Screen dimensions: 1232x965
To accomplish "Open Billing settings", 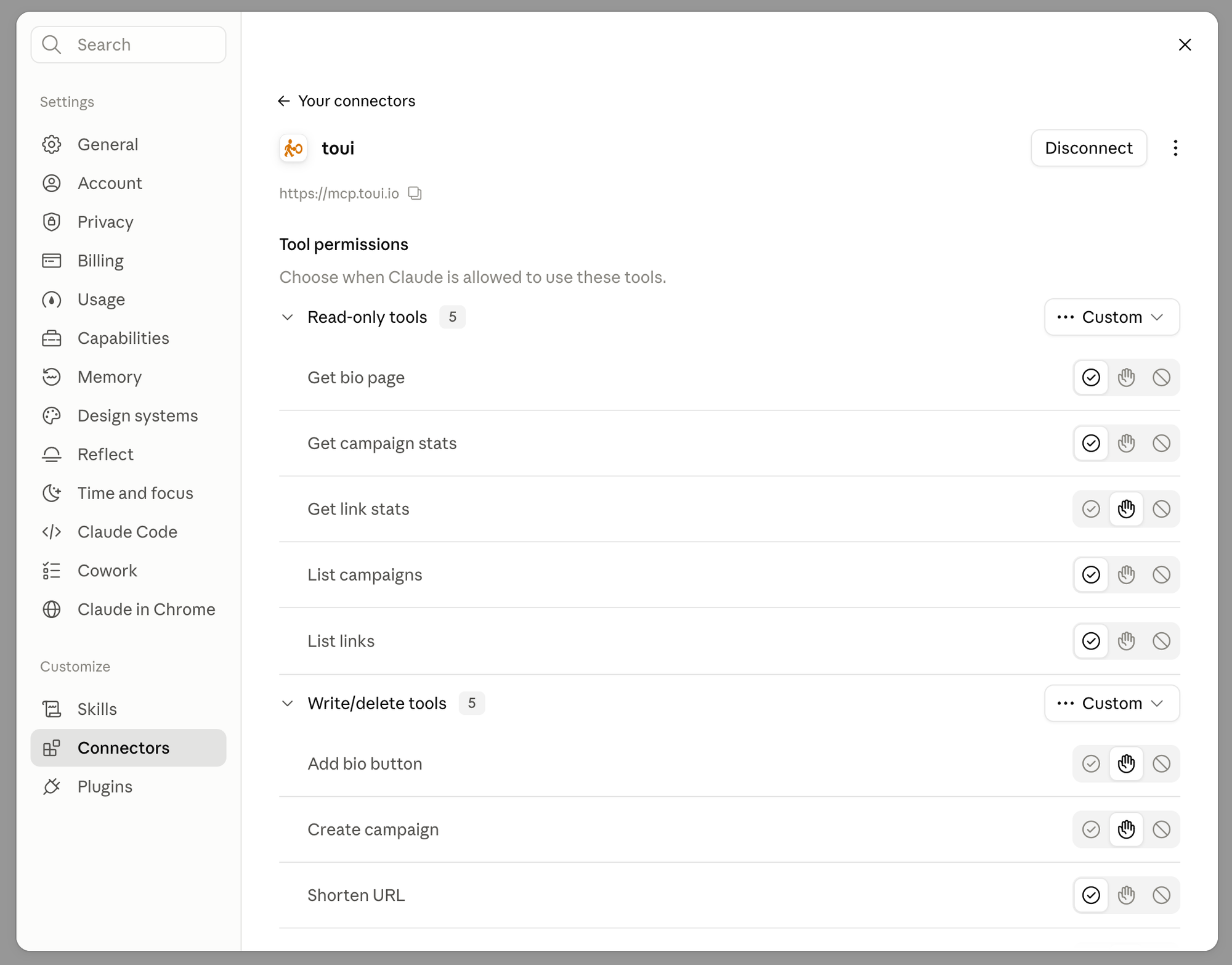I will pos(128,261).
